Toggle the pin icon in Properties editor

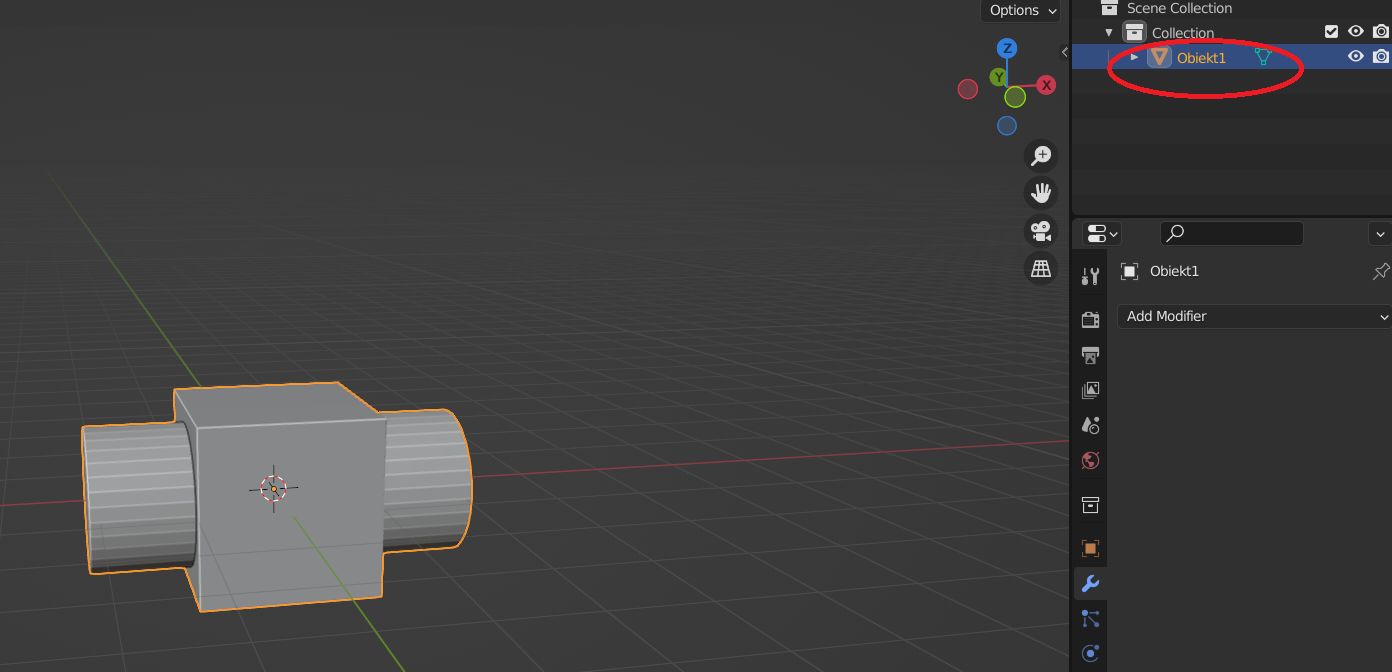(1380, 271)
